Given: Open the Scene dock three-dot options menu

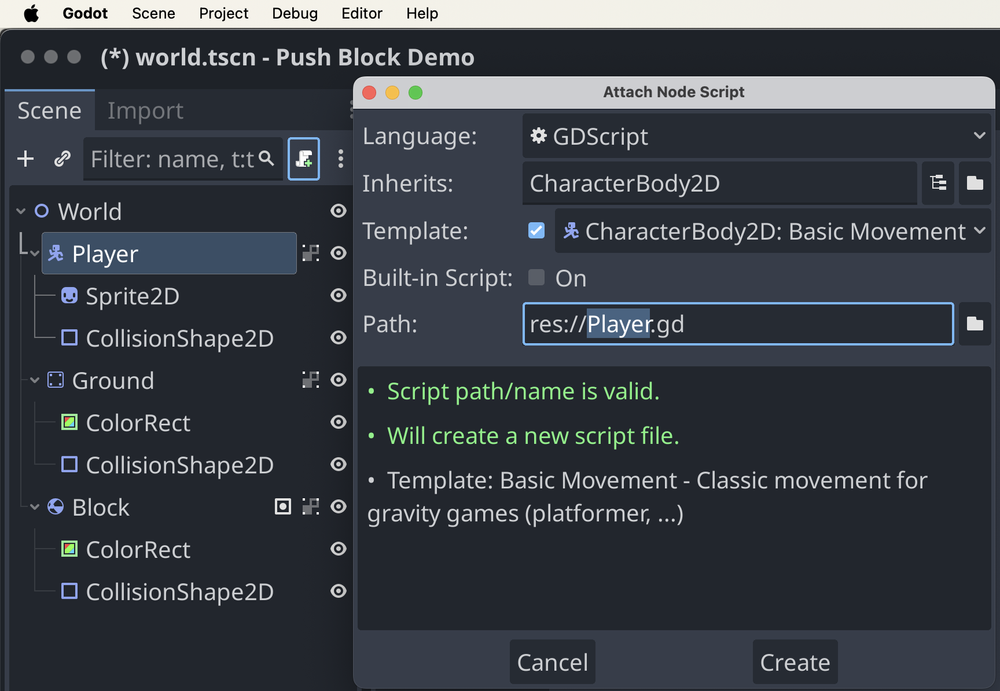Looking at the screenshot, I should tap(341, 159).
